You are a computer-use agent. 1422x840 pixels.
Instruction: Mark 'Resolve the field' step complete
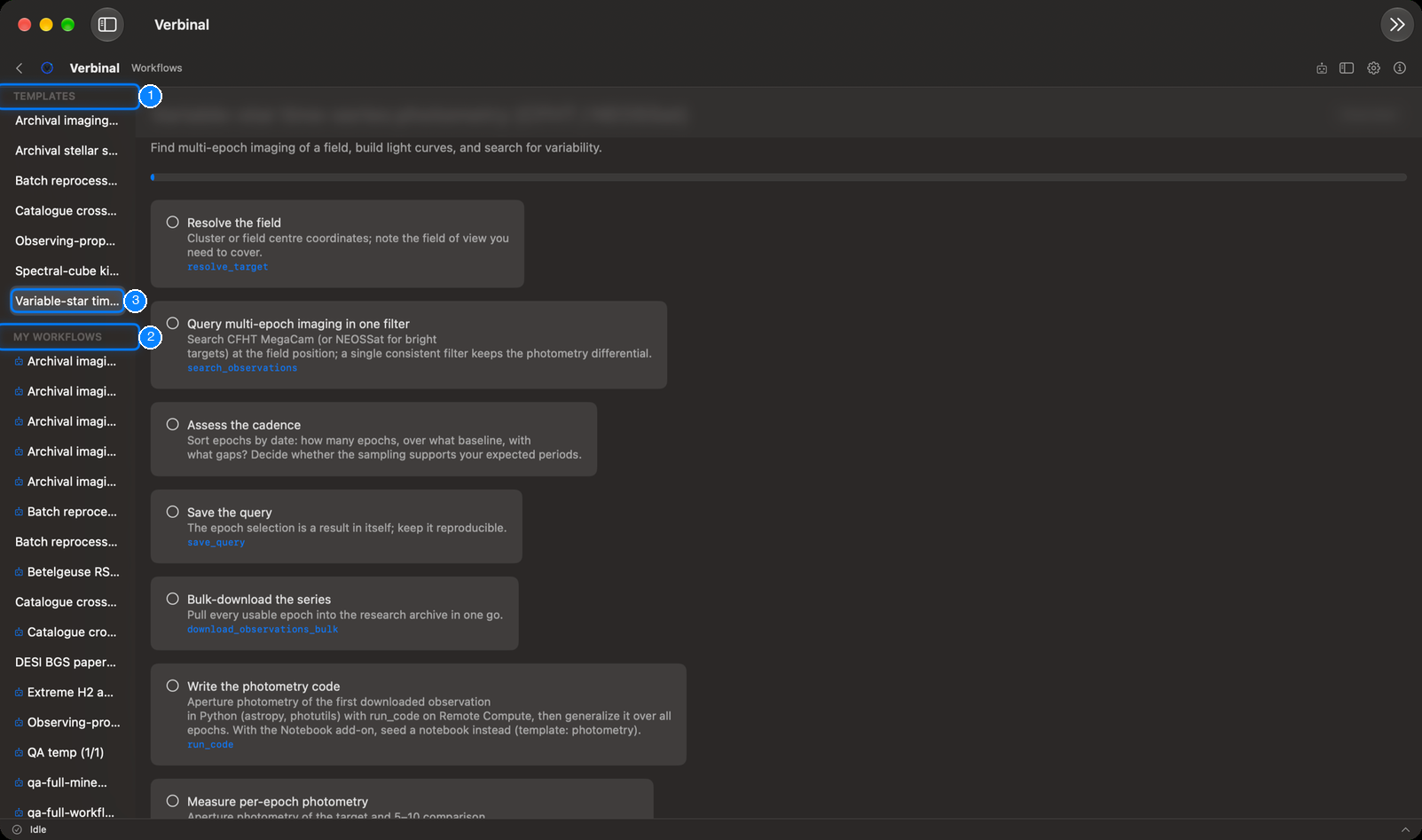pos(173,223)
